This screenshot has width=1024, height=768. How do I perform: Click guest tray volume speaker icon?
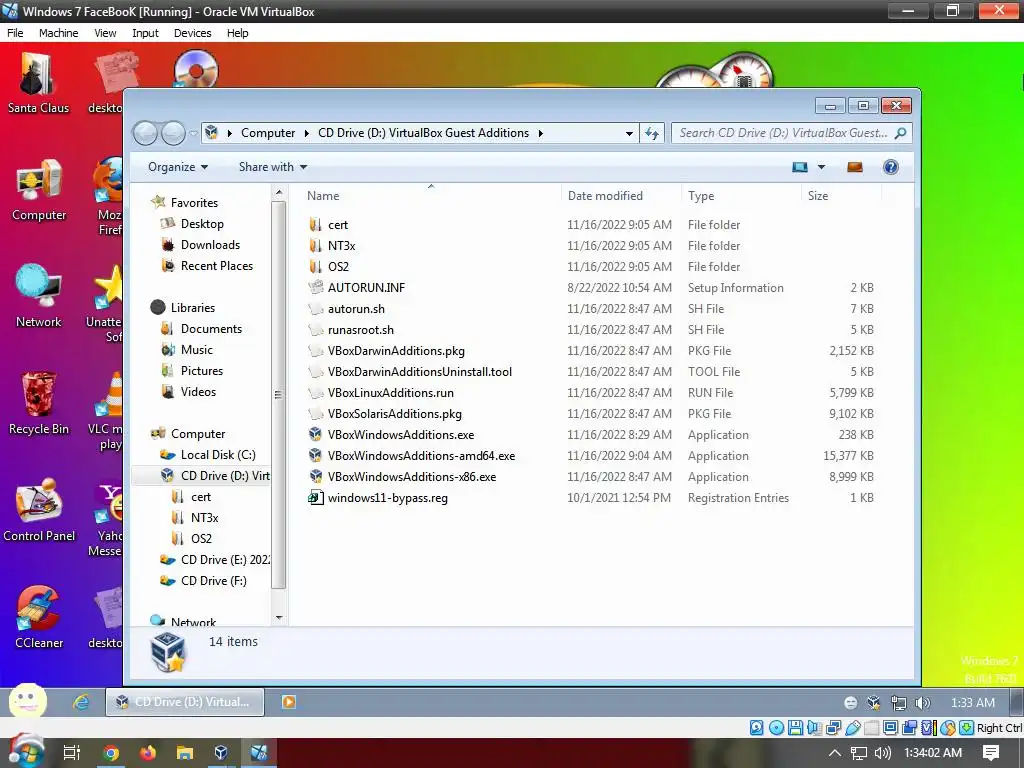[922, 703]
